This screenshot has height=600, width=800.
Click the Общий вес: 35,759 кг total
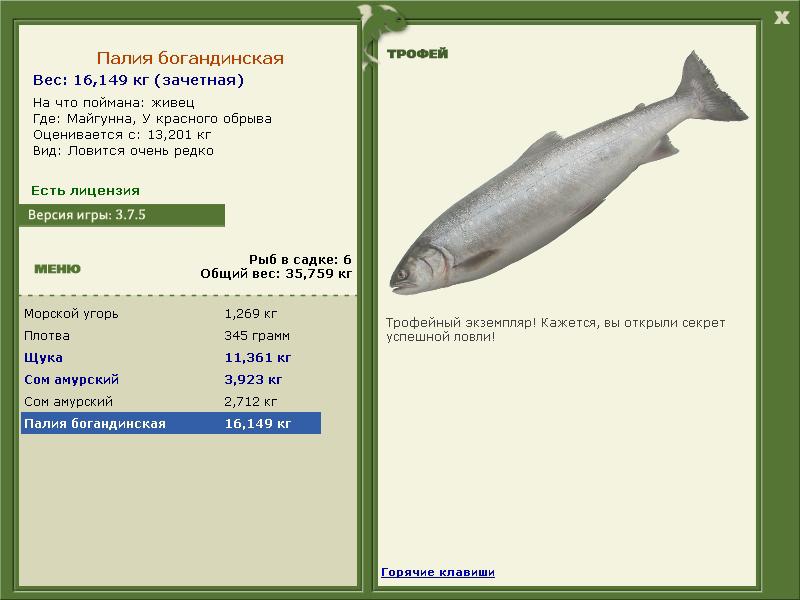pos(276,274)
